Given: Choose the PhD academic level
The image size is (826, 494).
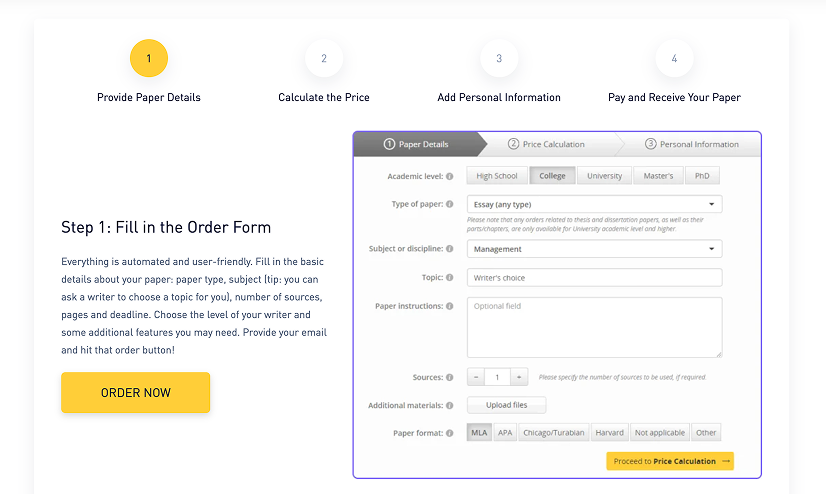Looking at the screenshot, I should (702, 176).
